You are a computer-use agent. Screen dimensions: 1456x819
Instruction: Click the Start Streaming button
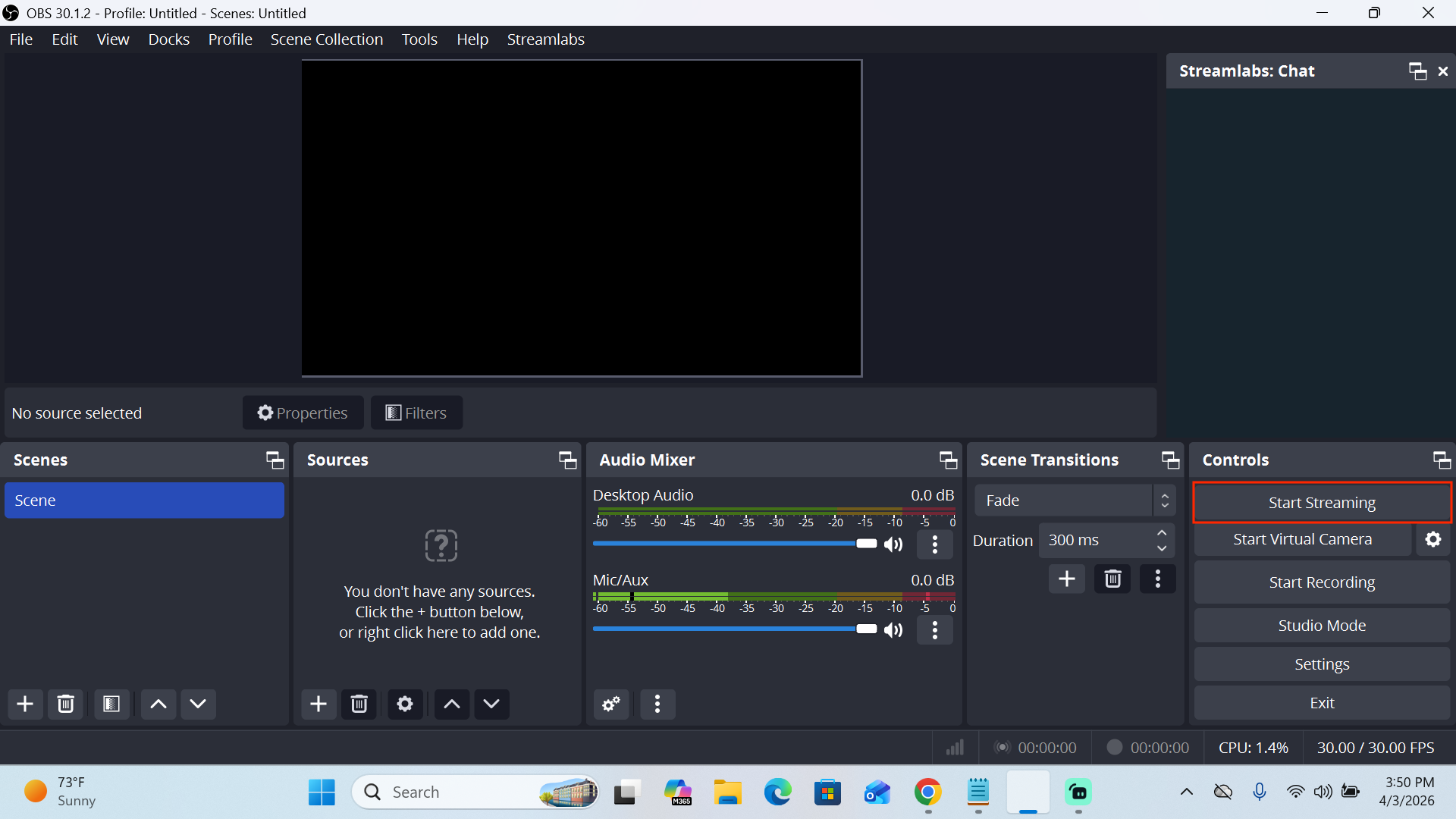pyautogui.click(x=1322, y=503)
